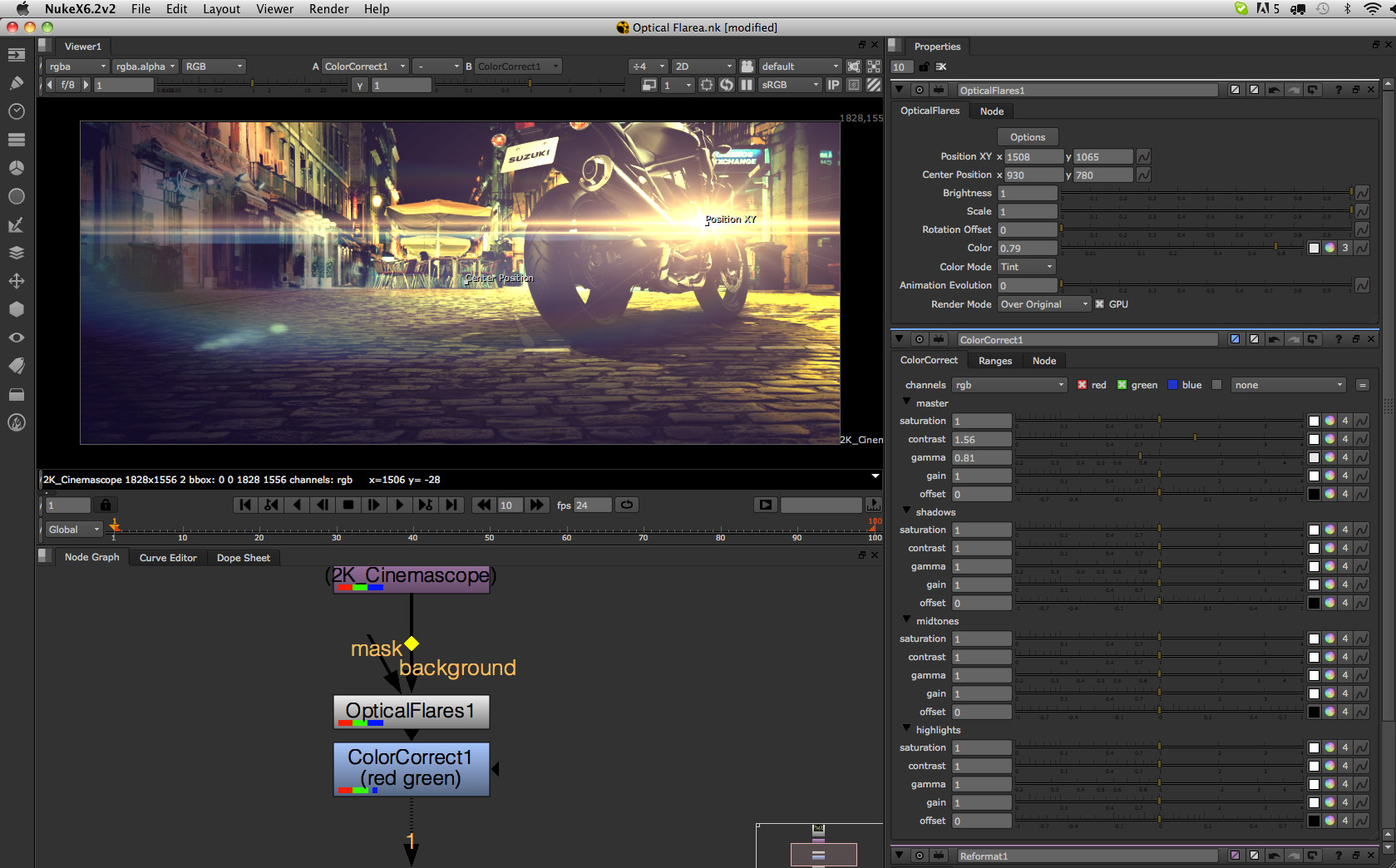1396x868 pixels.
Task: Click the Ranges tab in ColorCorrect1
Action: [x=994, y=360]
